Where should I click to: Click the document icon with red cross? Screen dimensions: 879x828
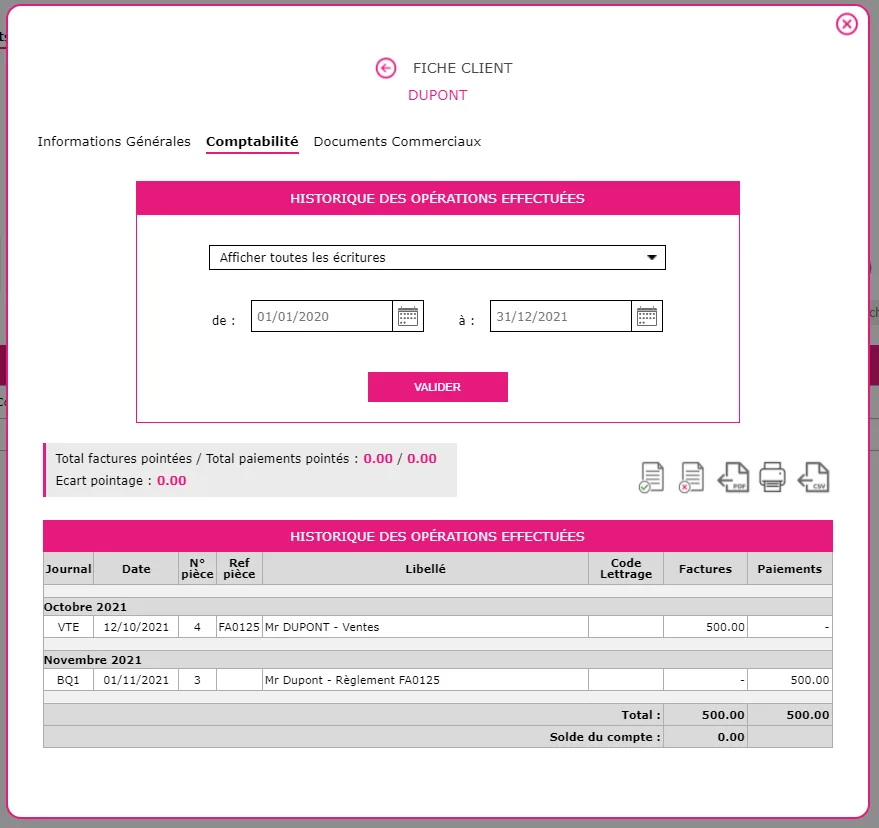tap(691, 477)
